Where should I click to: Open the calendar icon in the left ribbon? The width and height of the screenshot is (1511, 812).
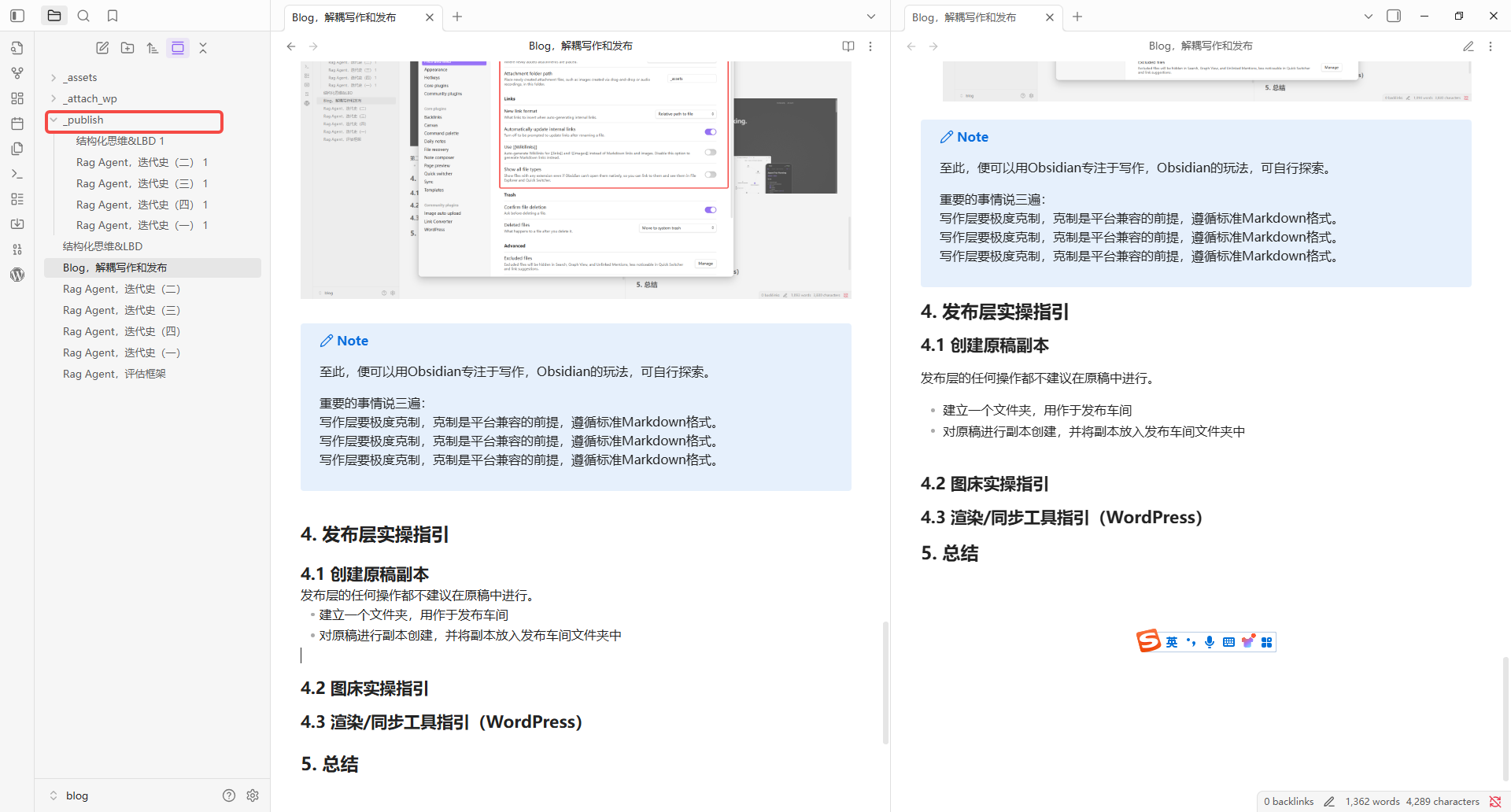click(x=17, y=124)
